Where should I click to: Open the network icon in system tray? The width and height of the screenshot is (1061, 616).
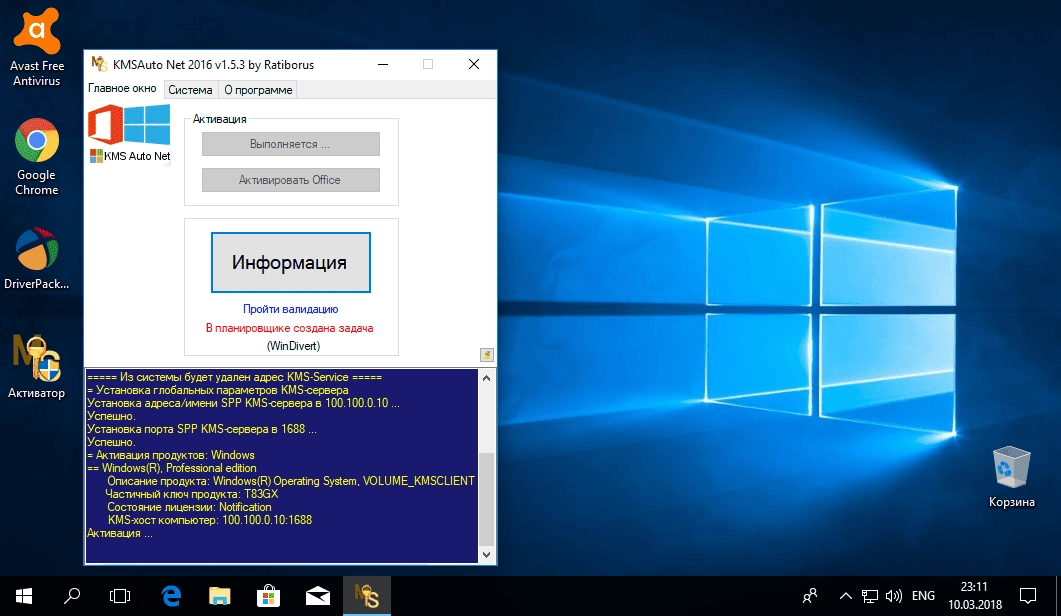pos(870,596)
